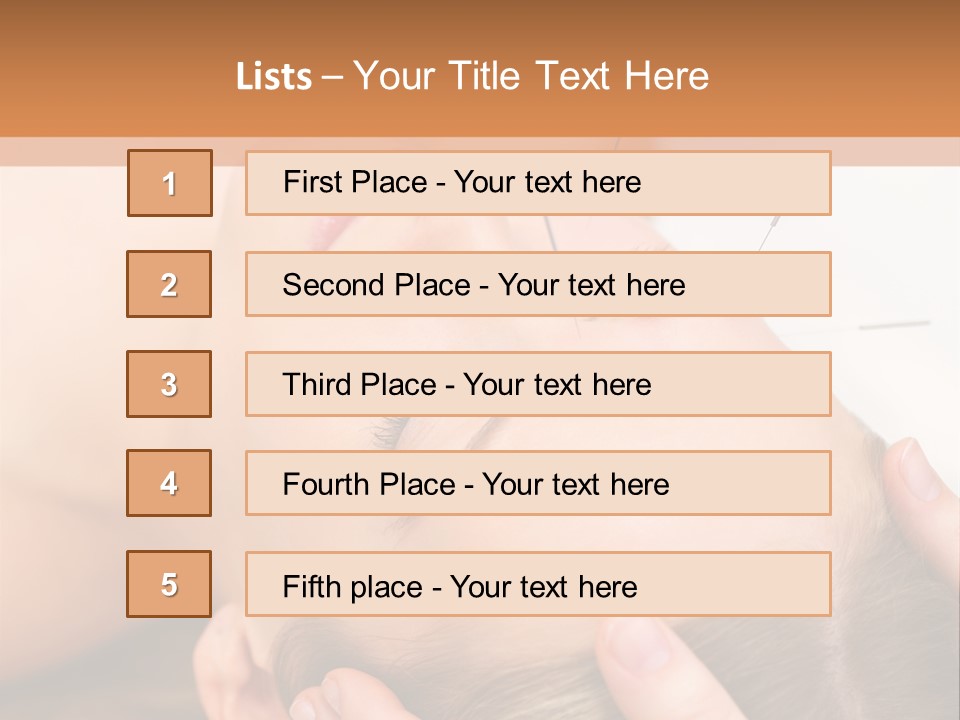
Task: Click 'Your text here' in Fourth Place row
Action: tap(575, 485)
